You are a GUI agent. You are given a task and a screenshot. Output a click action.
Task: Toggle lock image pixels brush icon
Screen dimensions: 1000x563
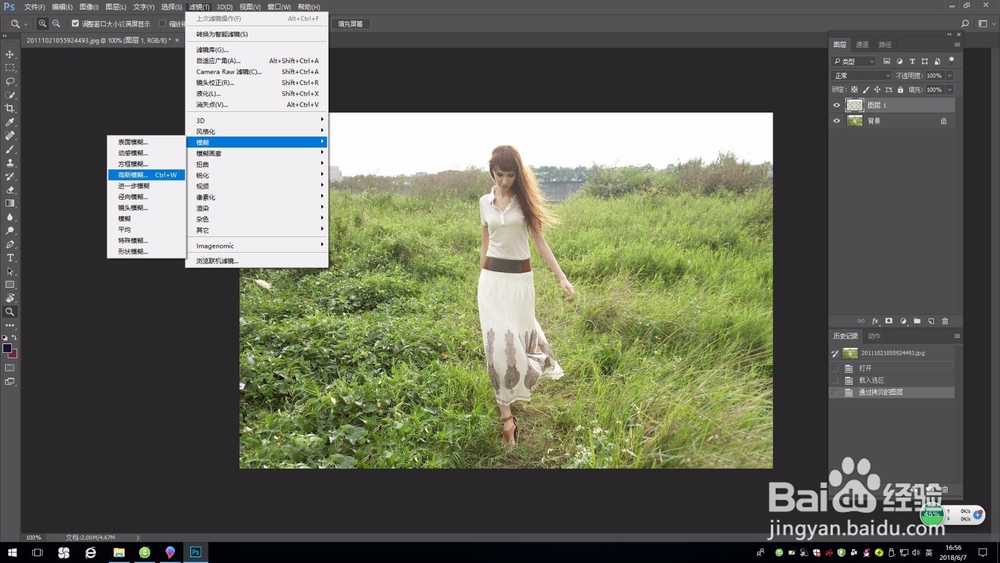pyautogui.click(x=865, y=90)
